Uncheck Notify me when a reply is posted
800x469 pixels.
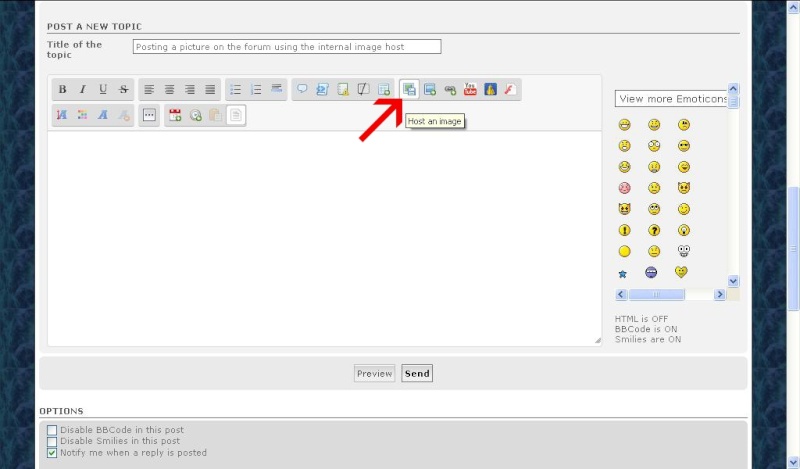point(52,453)
